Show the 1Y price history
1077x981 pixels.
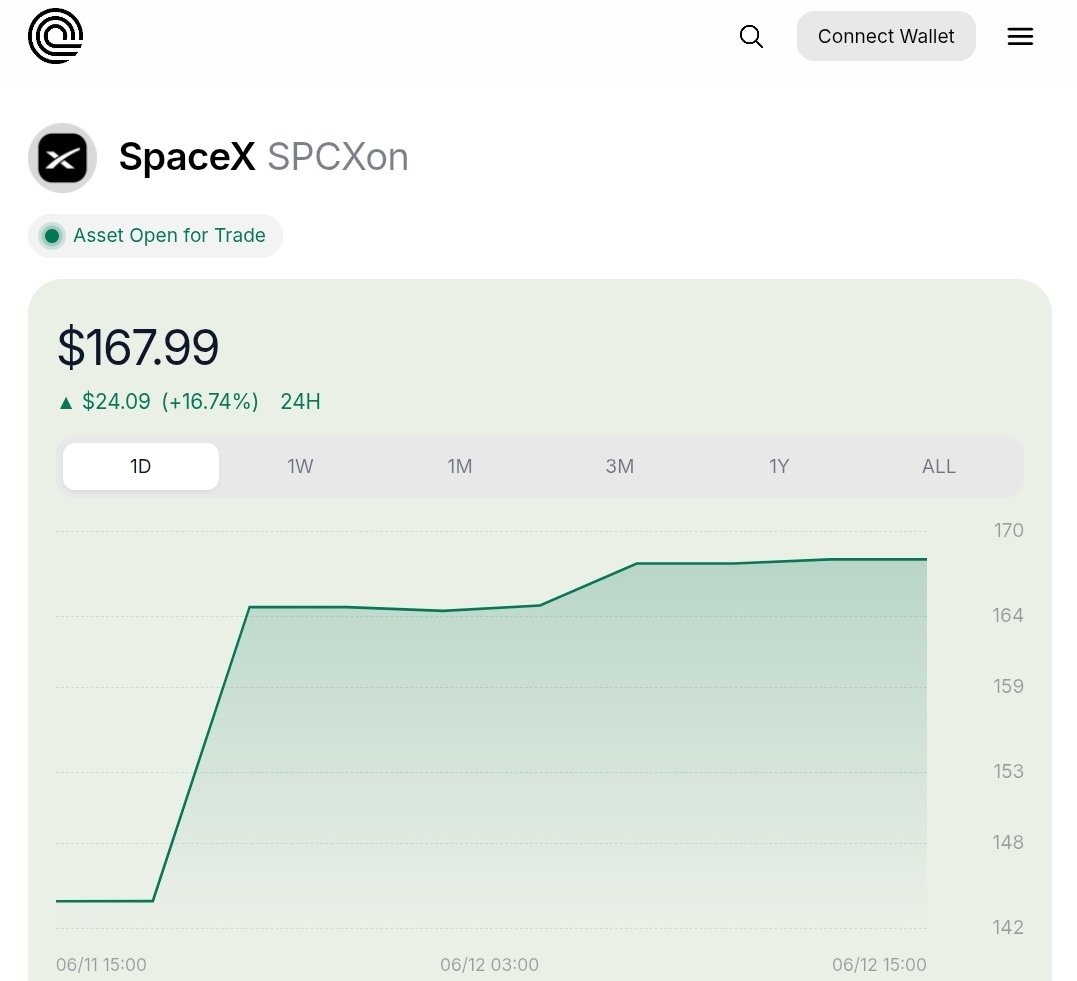pos(779,466)
